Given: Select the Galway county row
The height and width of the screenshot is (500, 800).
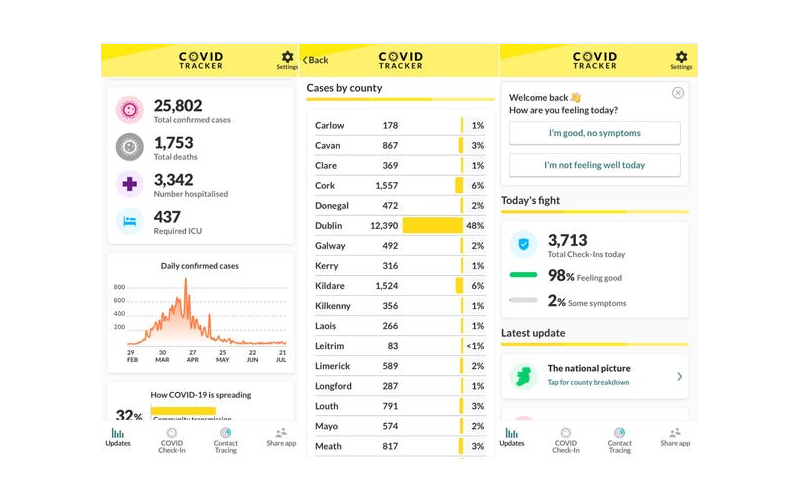Looking at the screenshot, I should 401,245.
